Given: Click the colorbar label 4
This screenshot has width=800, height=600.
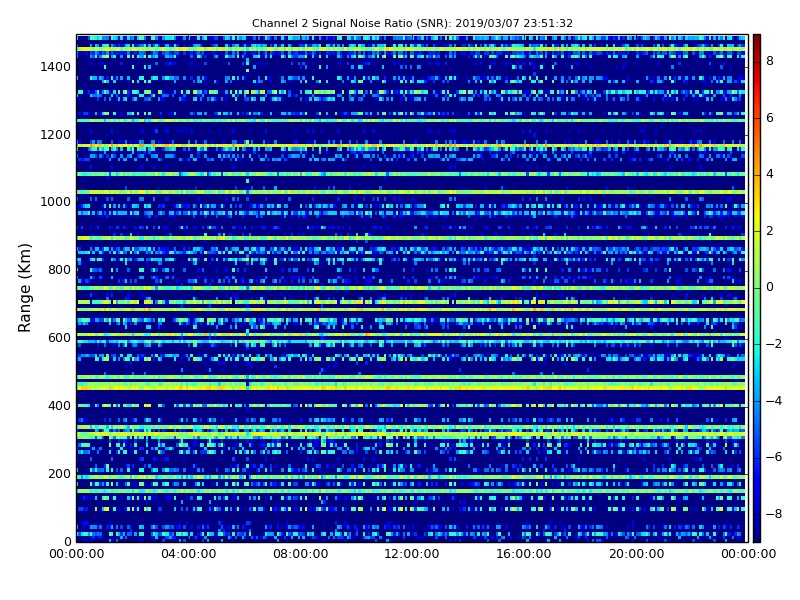Looking at the screenshot, I should click(770, 174).
